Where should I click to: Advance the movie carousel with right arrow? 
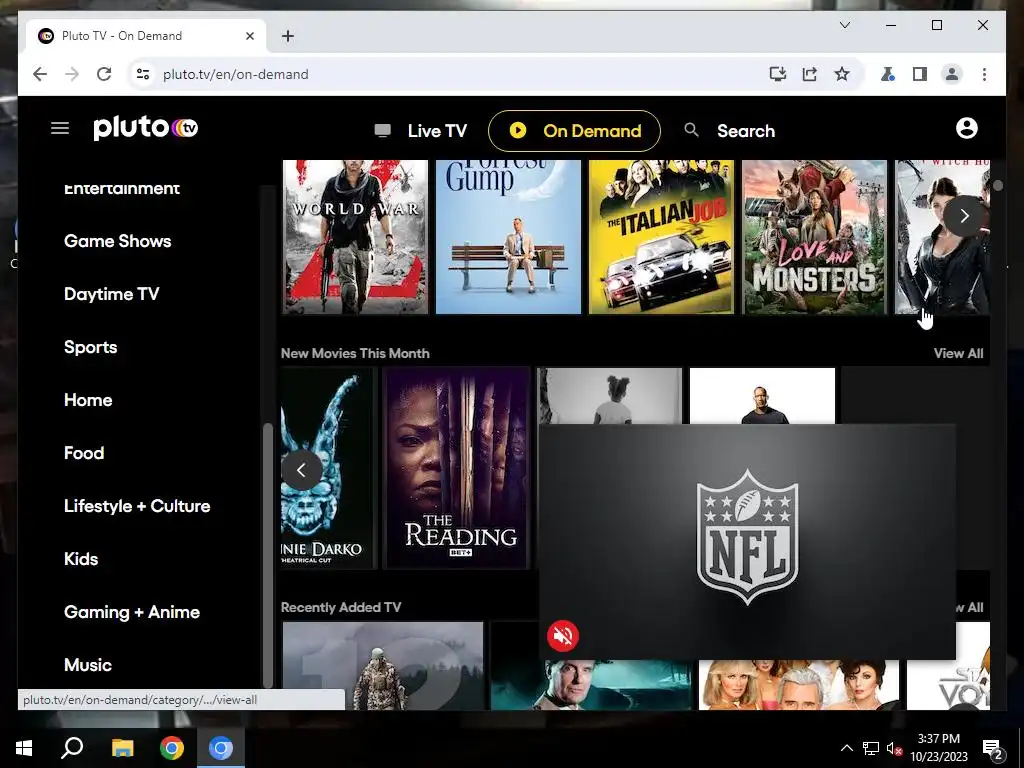(x=965, y=216)
